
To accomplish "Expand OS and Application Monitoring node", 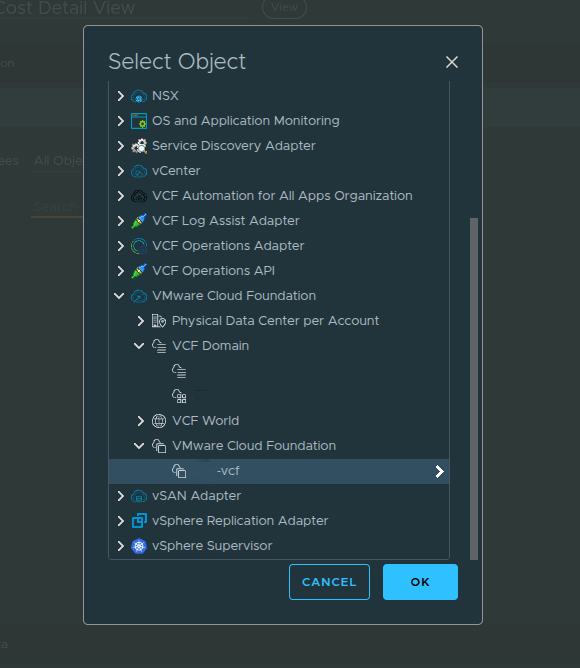I will (x=121, y=121).
